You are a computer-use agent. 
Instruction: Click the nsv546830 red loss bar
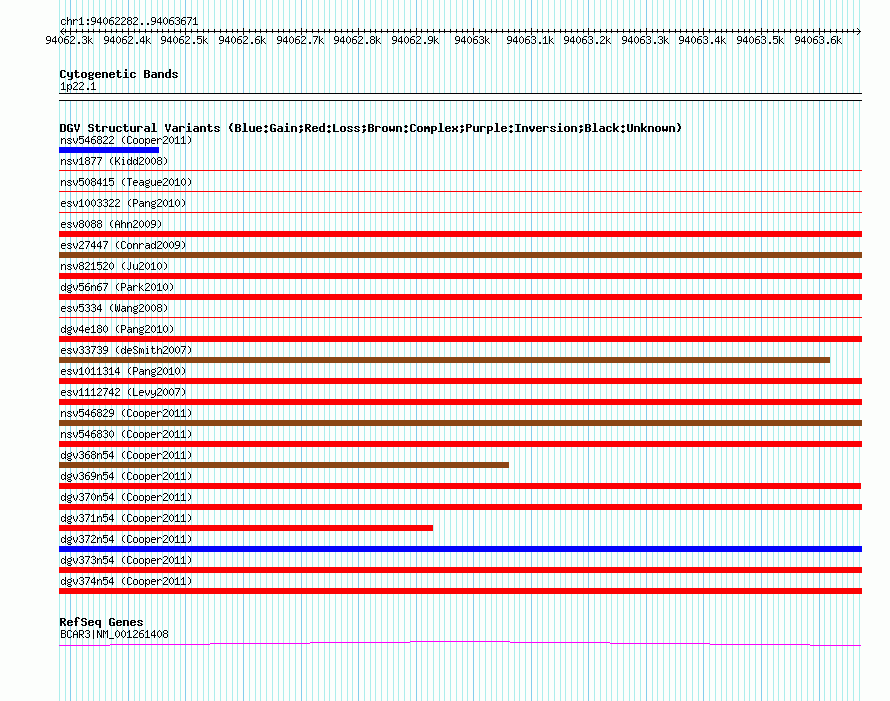click(460, 444)
